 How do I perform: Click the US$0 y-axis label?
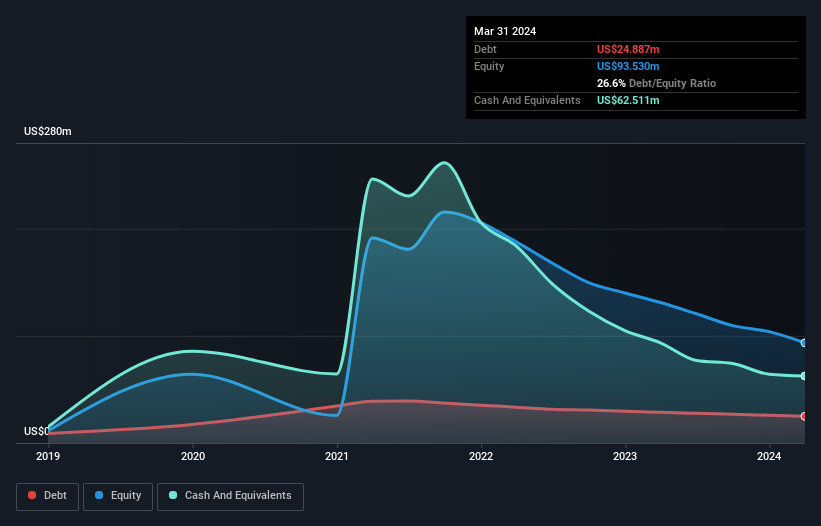tap(36, 431)
